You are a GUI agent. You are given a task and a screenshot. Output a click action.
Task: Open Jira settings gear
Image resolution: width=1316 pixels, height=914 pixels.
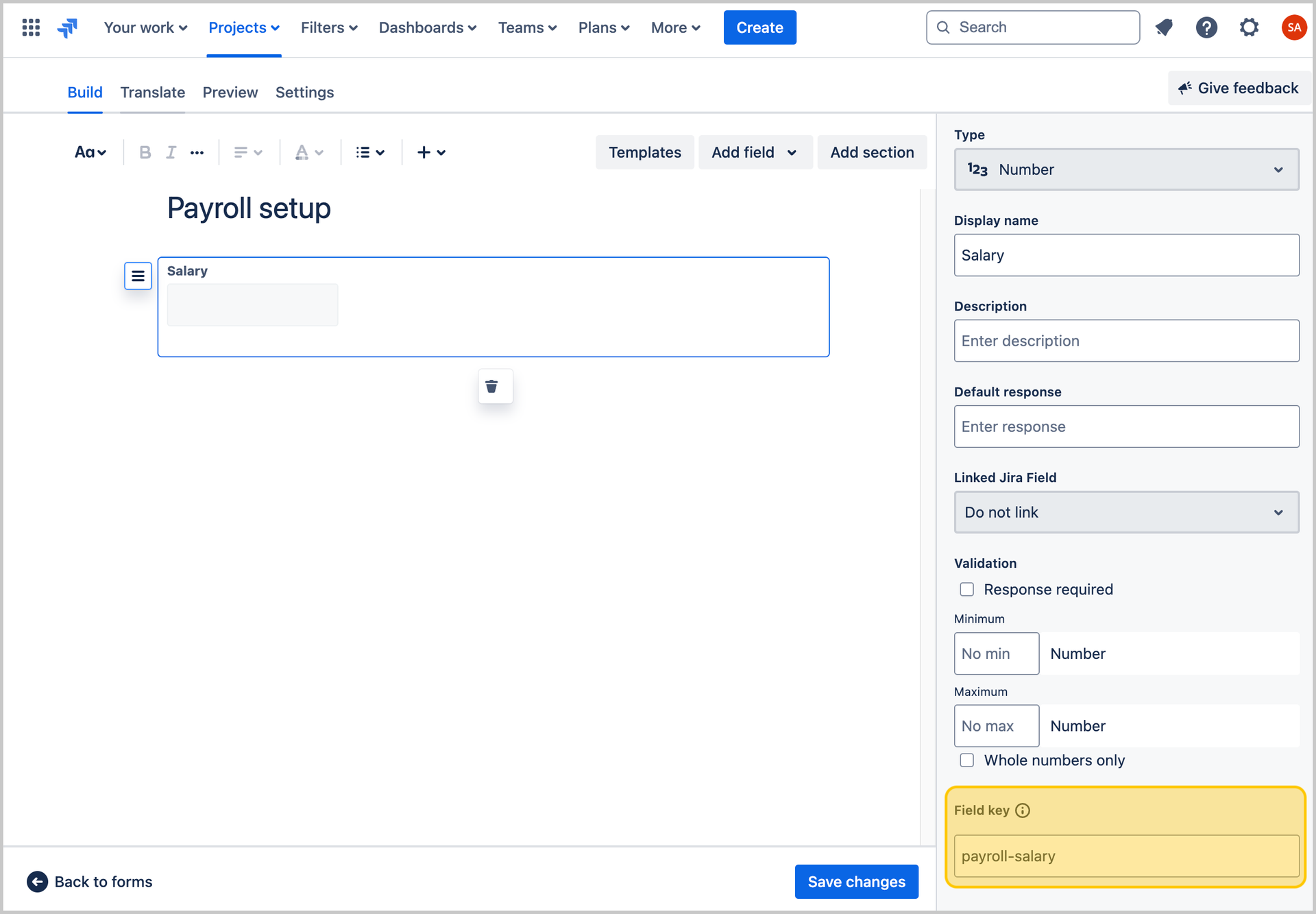click(1249, 27)
